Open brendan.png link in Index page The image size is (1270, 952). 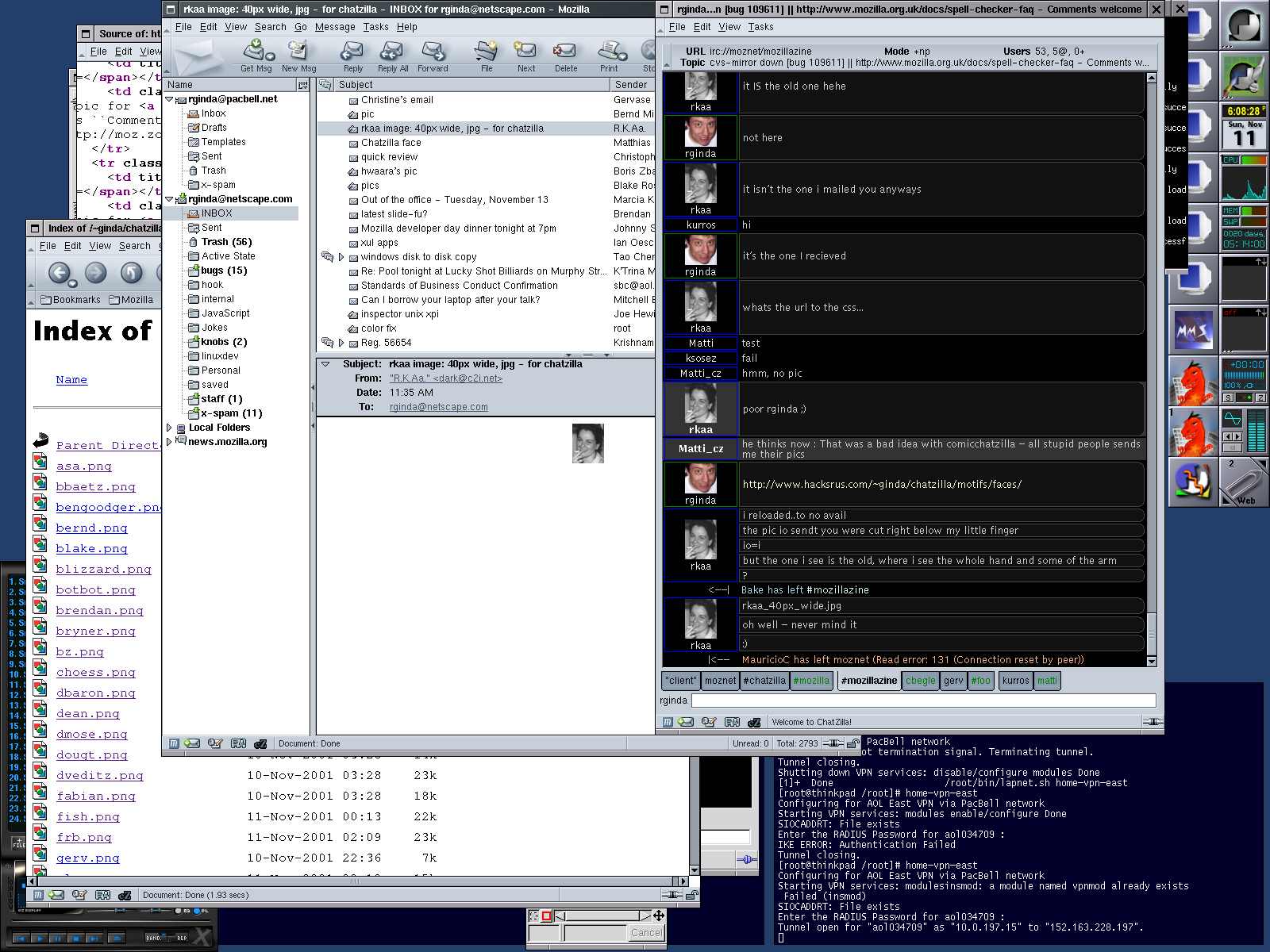99,610
